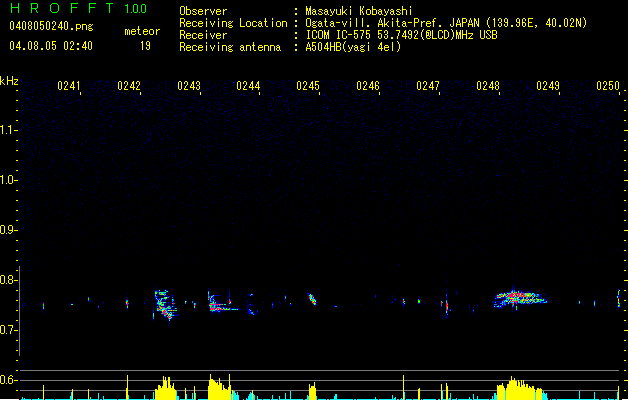Click the Receiving Location label
This screenshot has height=400, width=629.
(233, 23)
